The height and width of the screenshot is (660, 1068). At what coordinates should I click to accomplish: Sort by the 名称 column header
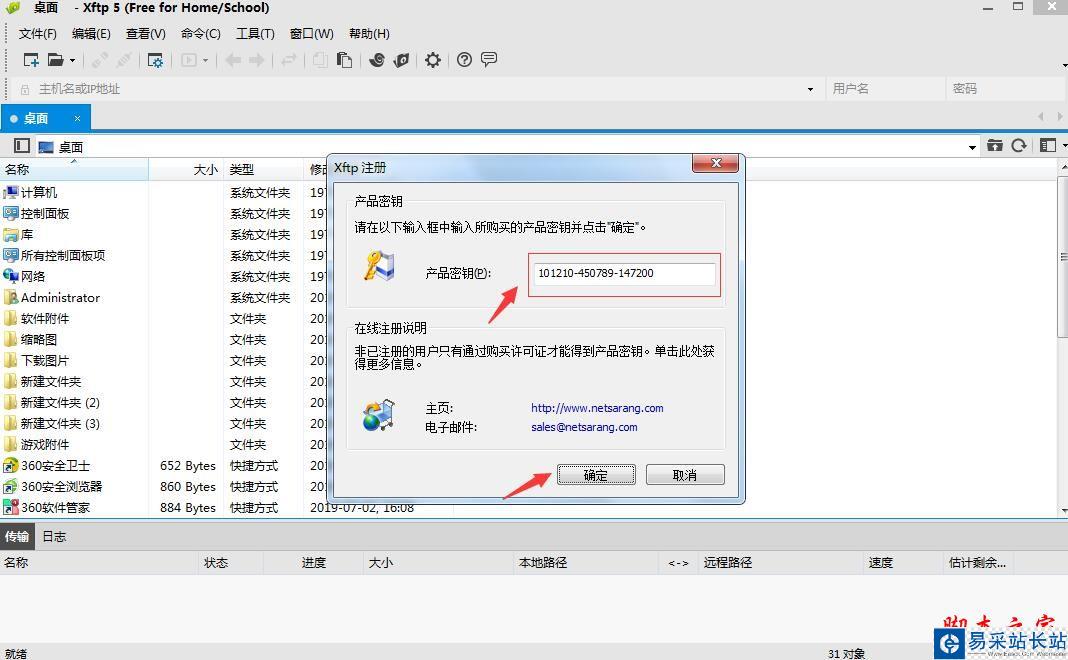tap(74, 170)
